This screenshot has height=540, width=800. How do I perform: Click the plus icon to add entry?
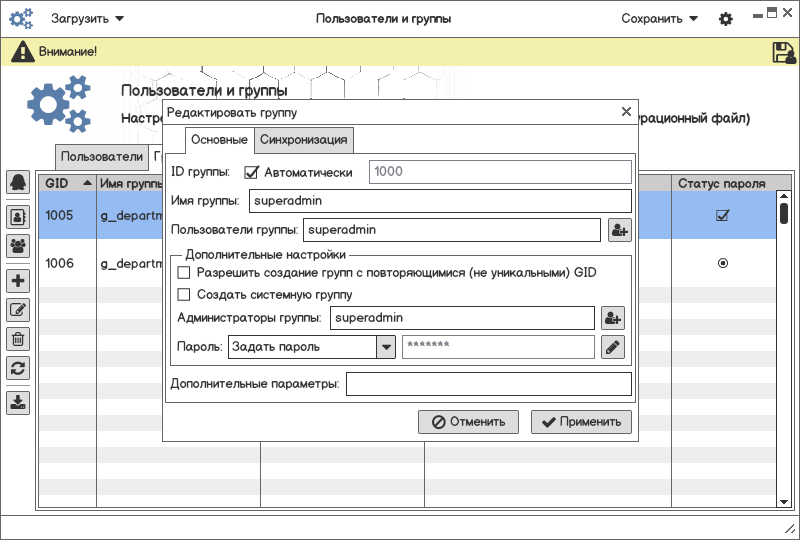point(17,281)
